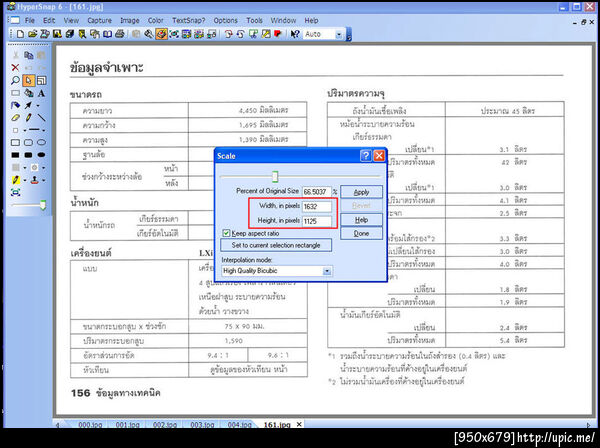Click the Scale percent slider handle

(x=275, y=176)
